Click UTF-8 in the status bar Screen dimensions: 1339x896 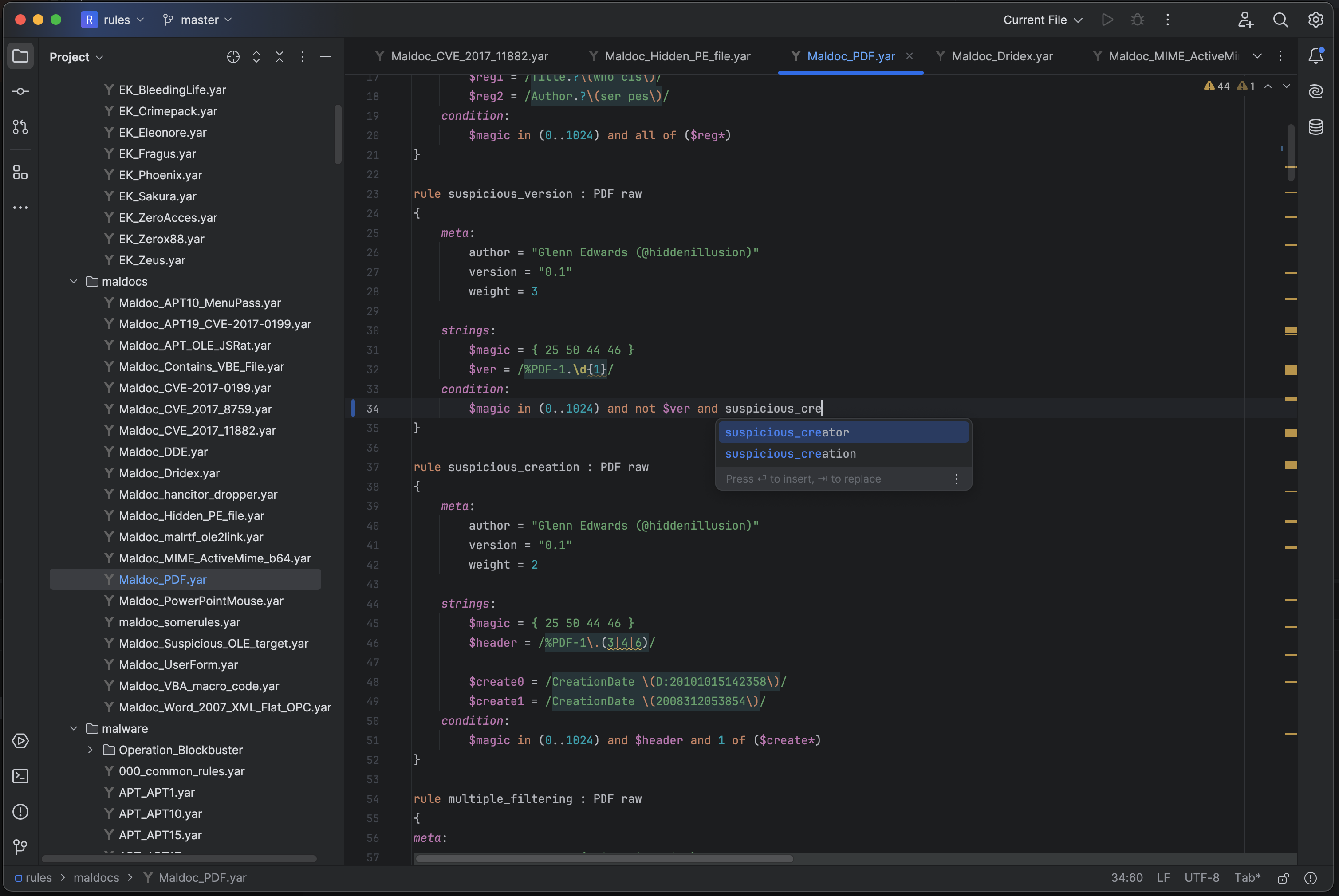point(1202,878)
